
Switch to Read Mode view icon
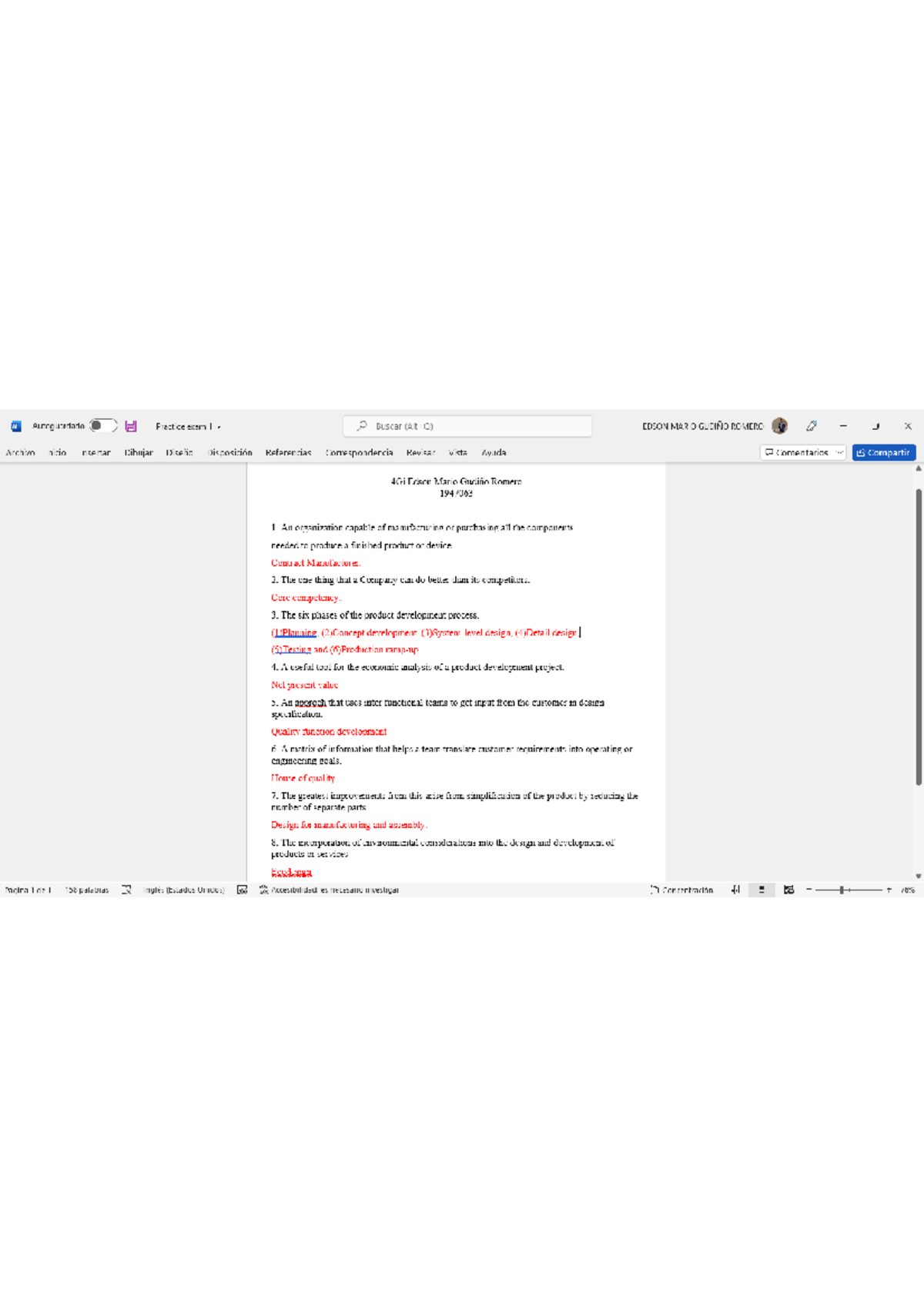click(735, 890)
